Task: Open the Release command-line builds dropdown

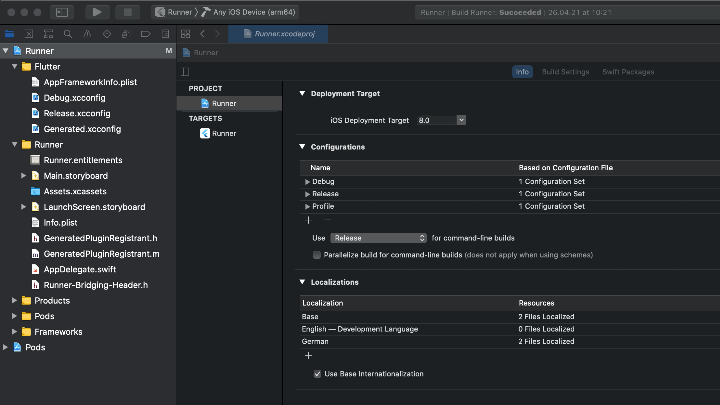Action: pos(379,238)
